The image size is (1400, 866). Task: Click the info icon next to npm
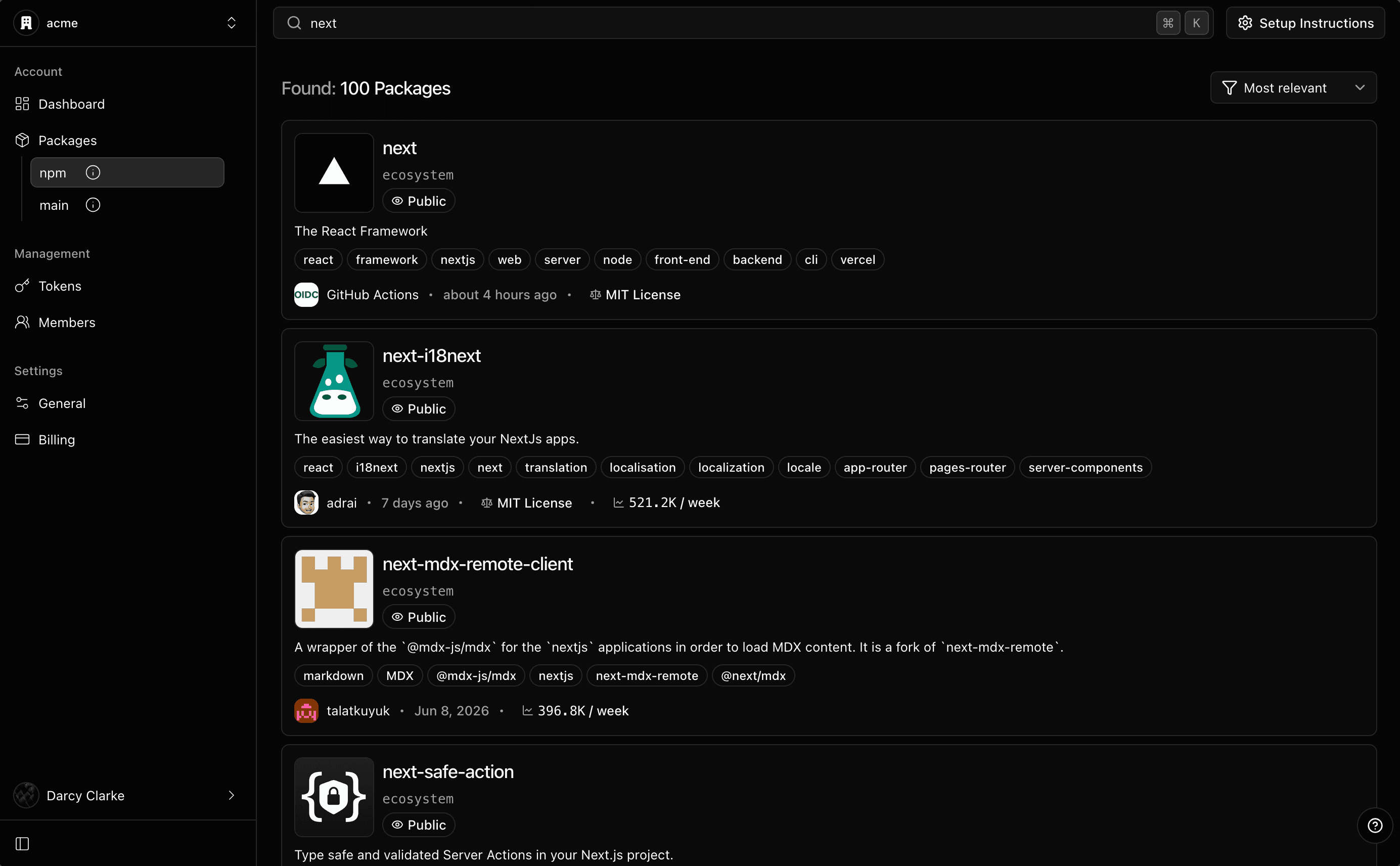[x=93, y=172]
